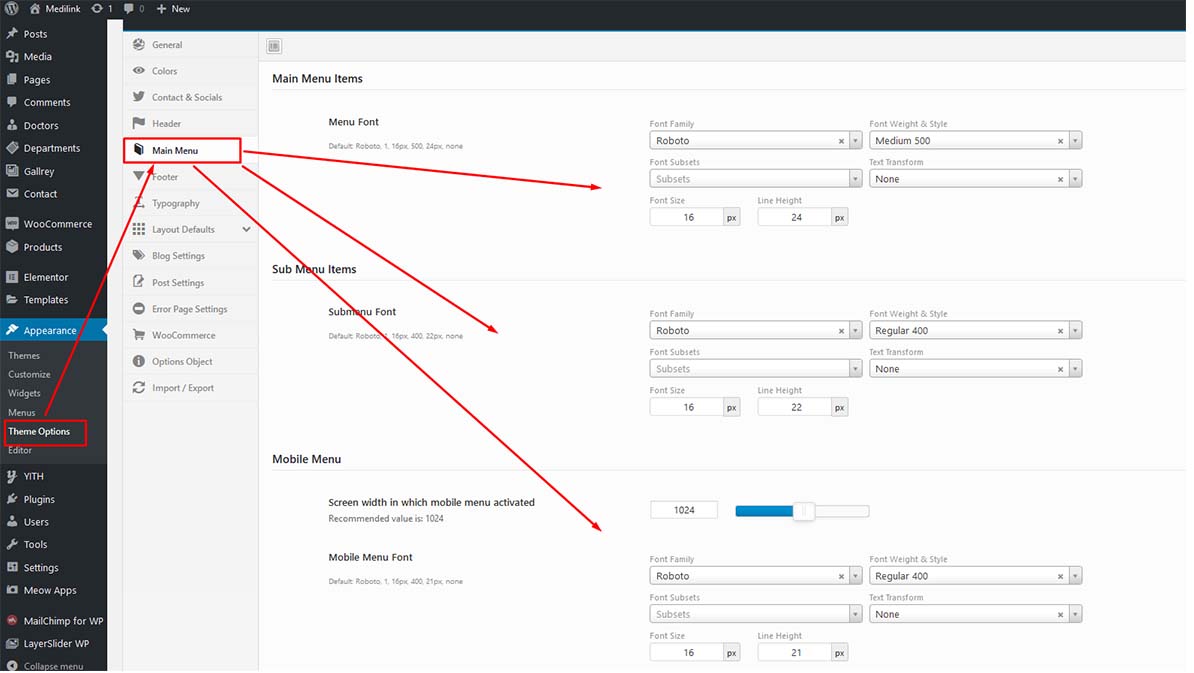Screen dimensions: 1194x673
Task: Open Menu Font Family dropdown
Action: click(x=755, y=141)
